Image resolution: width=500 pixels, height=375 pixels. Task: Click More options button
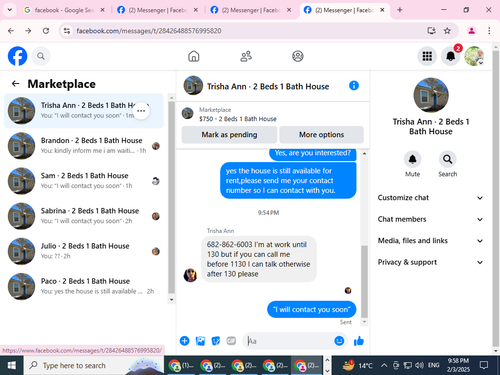click(x=321, y=135)
